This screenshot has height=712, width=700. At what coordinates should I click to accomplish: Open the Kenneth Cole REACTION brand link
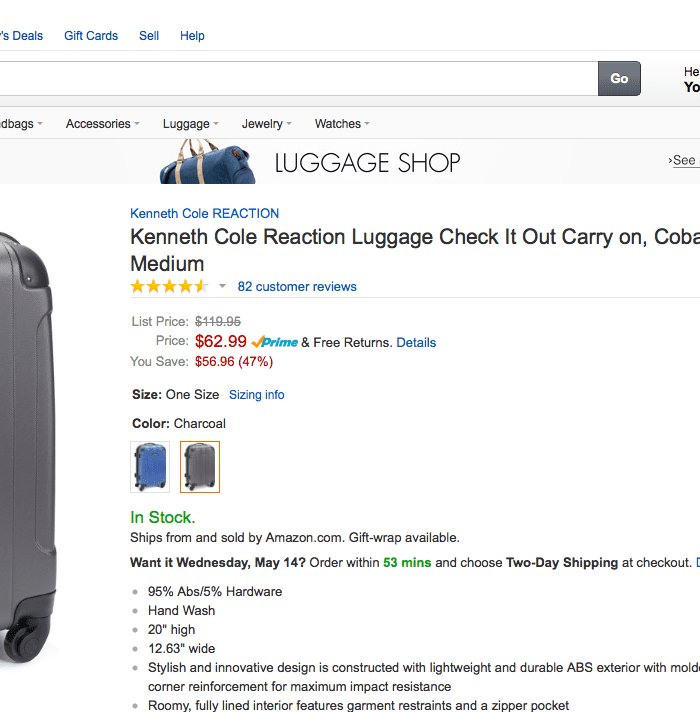pos(204,213)
